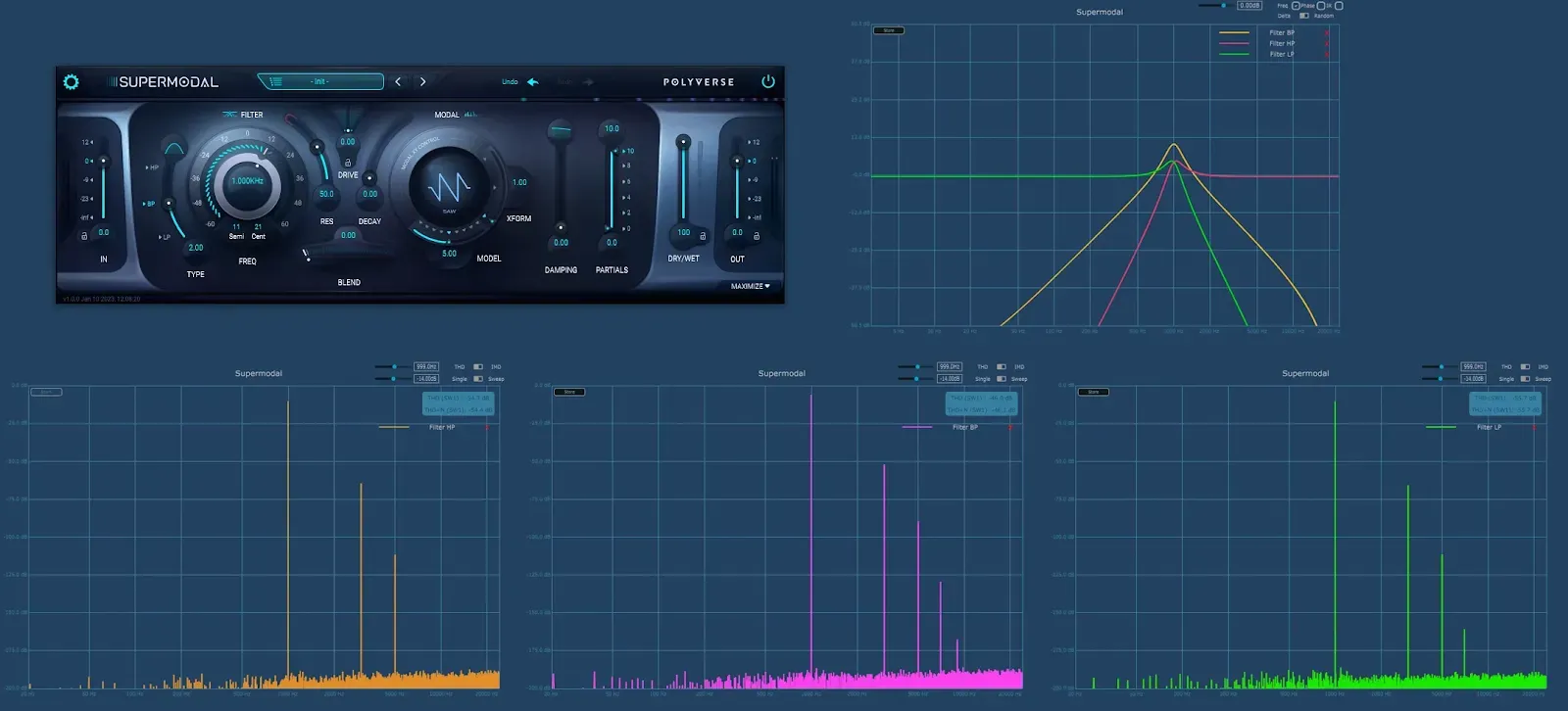Click the DRY/WET lock icon
This screenshot has height=711, width=1568.
click(x=703, y=236)
